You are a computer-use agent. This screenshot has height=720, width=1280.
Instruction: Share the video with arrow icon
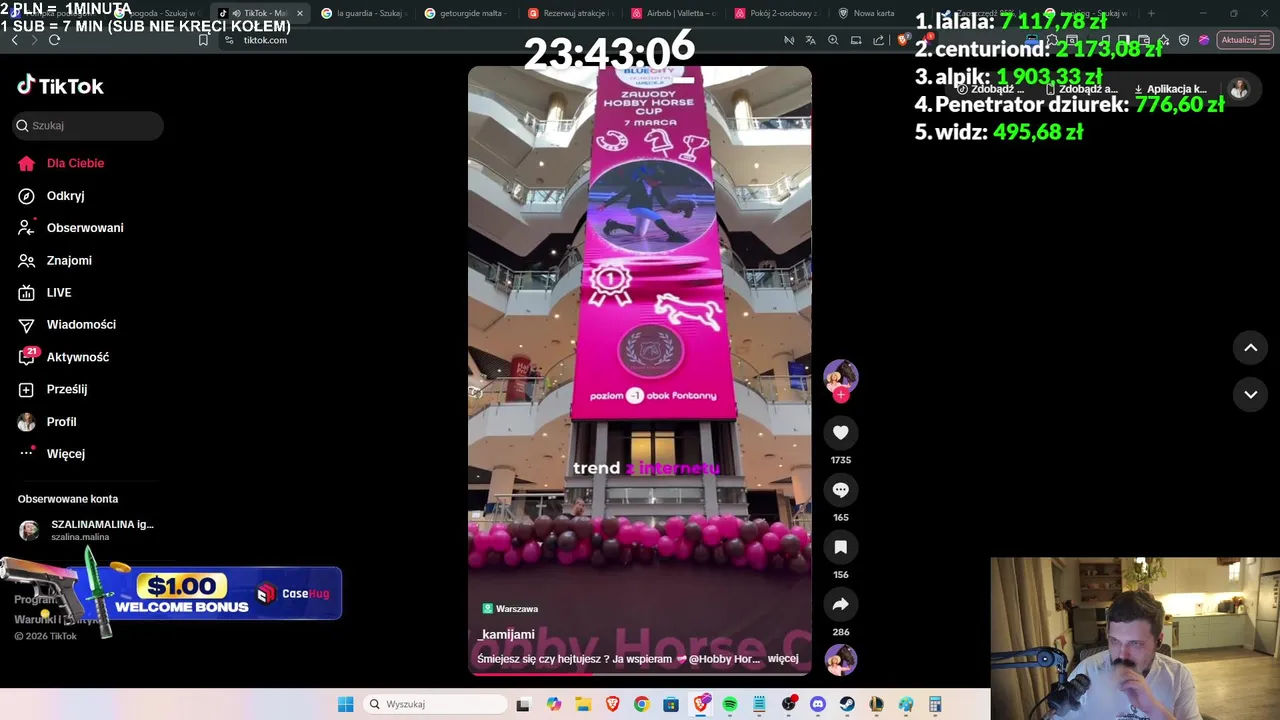coord(840,604)
